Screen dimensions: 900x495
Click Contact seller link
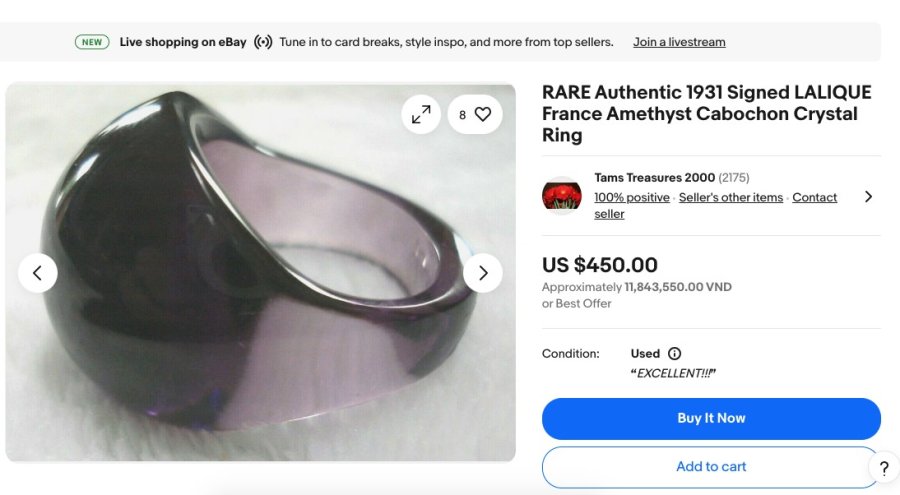coord(814,197)
